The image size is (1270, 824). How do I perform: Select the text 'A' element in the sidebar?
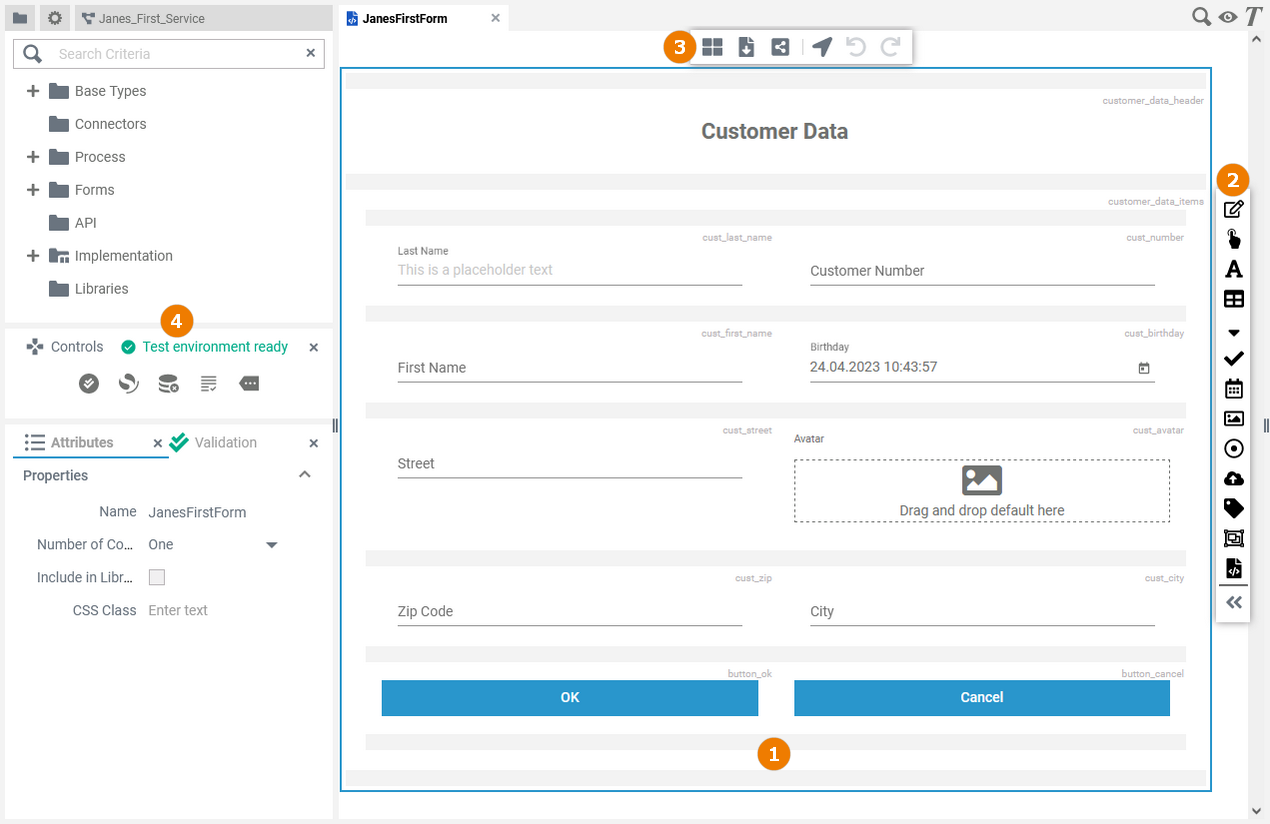tap(1234, 269)
